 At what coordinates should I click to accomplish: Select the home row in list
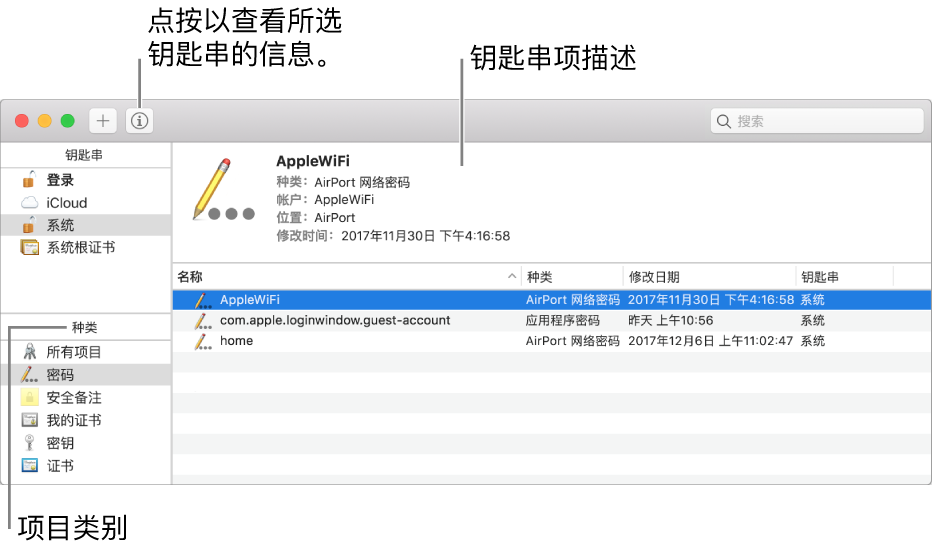[552, 341]
